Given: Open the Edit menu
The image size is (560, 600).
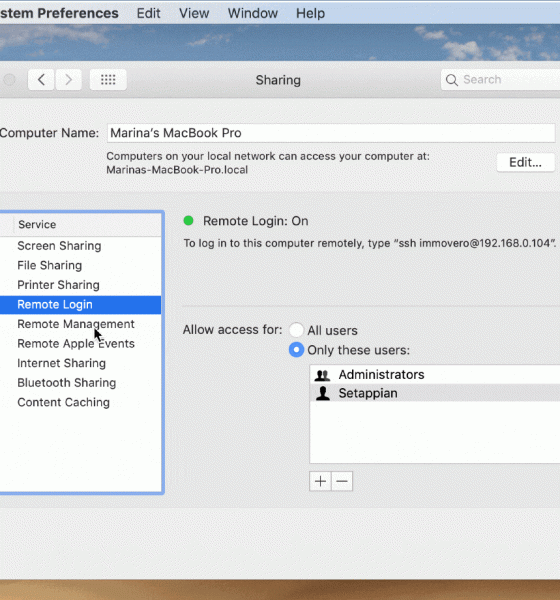Looking at the screenshot, I should pyautogui.click(x=149, y=13).
